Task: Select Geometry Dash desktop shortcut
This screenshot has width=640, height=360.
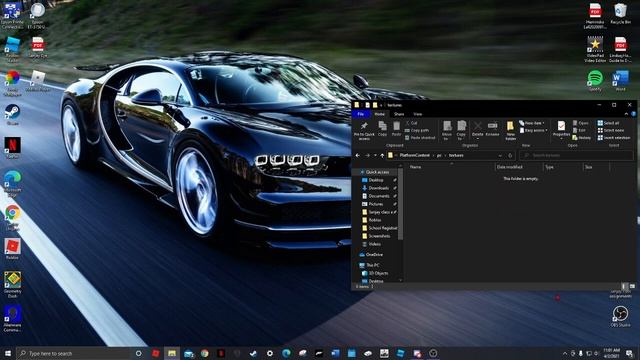Action: click(x=12, y=284)
